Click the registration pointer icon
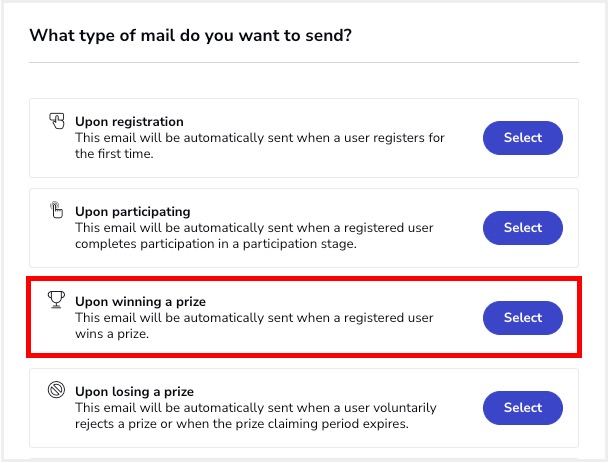 (x=57, y=121)
